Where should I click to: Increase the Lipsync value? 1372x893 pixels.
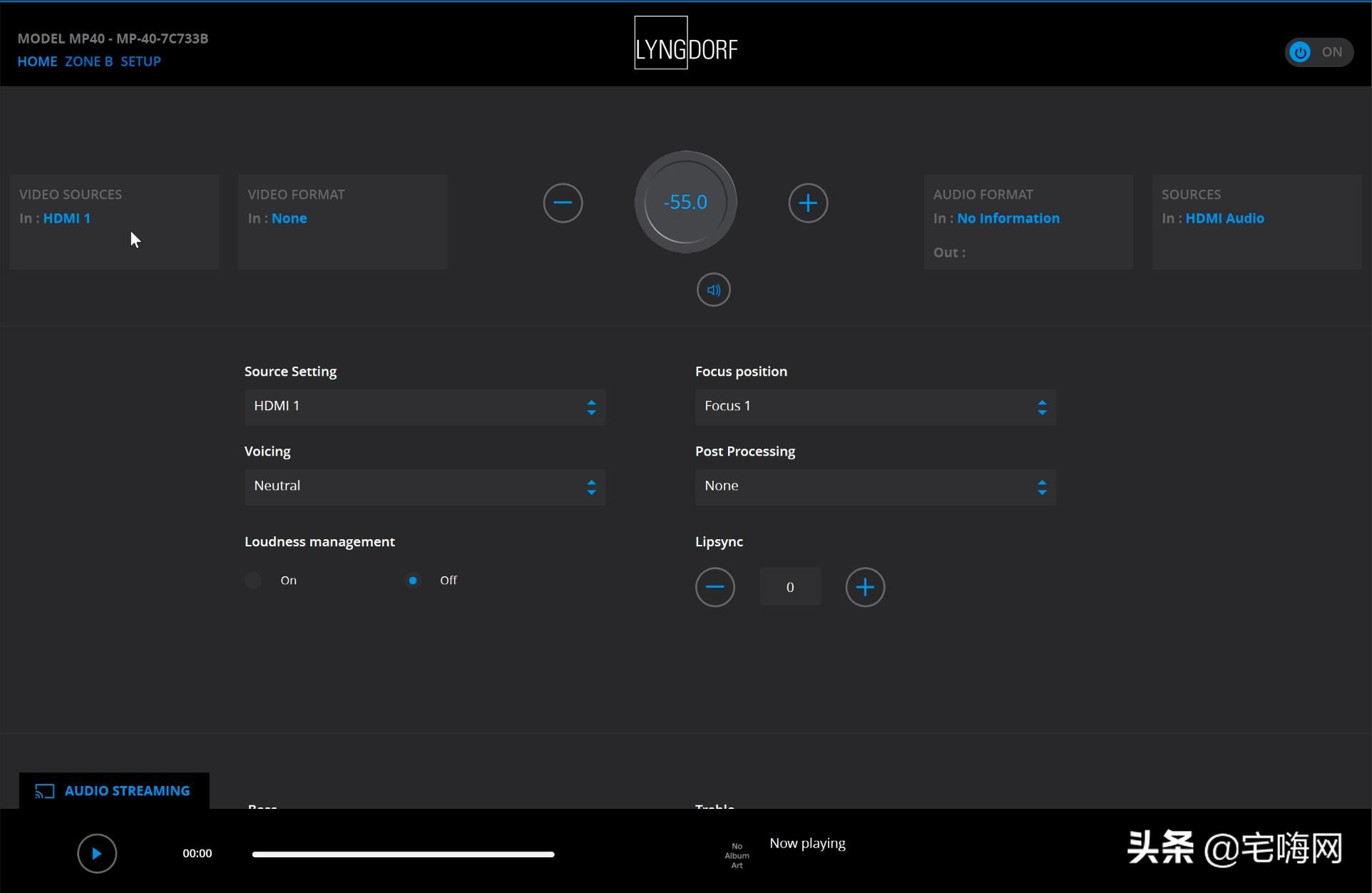tap(864, 587)
